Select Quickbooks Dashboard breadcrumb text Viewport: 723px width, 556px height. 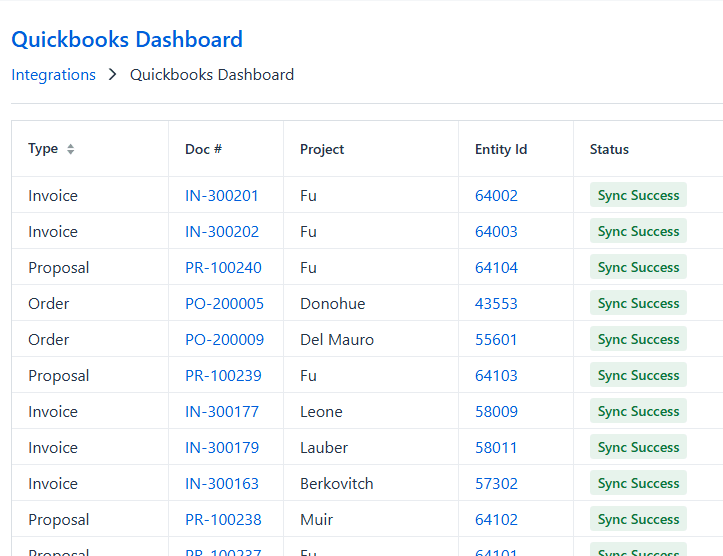[212, 75]
